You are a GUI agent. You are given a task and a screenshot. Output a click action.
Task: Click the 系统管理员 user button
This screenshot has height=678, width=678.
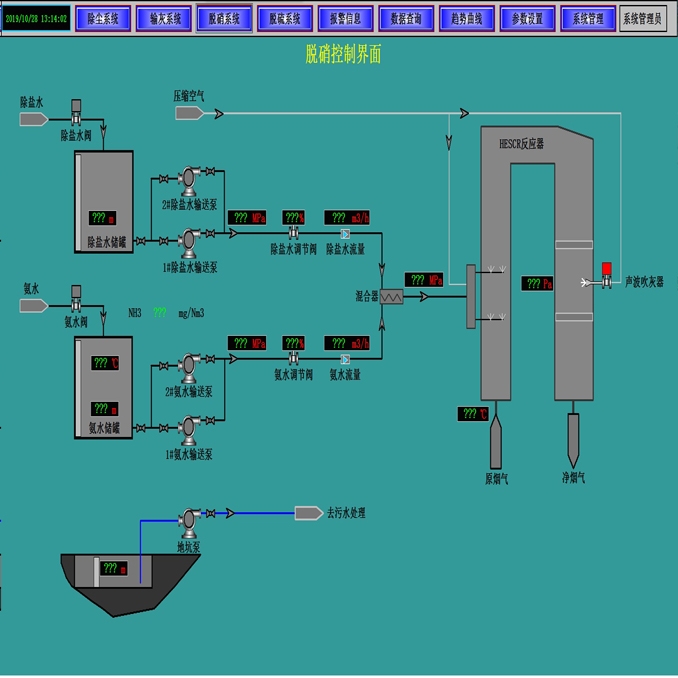pyautogui.click(x=642, y=19)
